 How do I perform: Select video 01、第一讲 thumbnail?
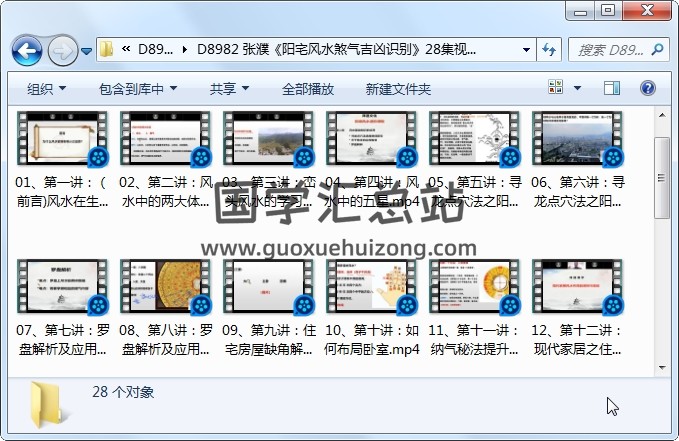pyautogui.click(x=62, y=139)
